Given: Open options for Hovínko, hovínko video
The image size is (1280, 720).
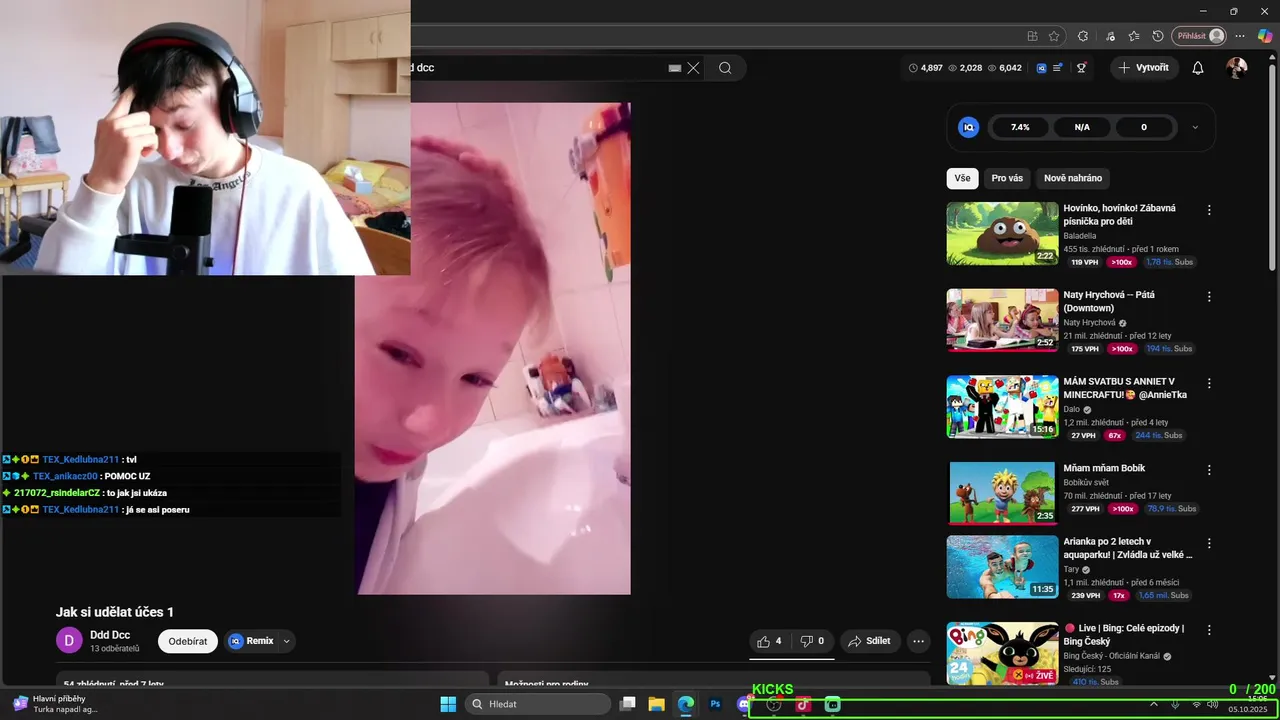Looking at the screenshot, I should click(1209, 210).
